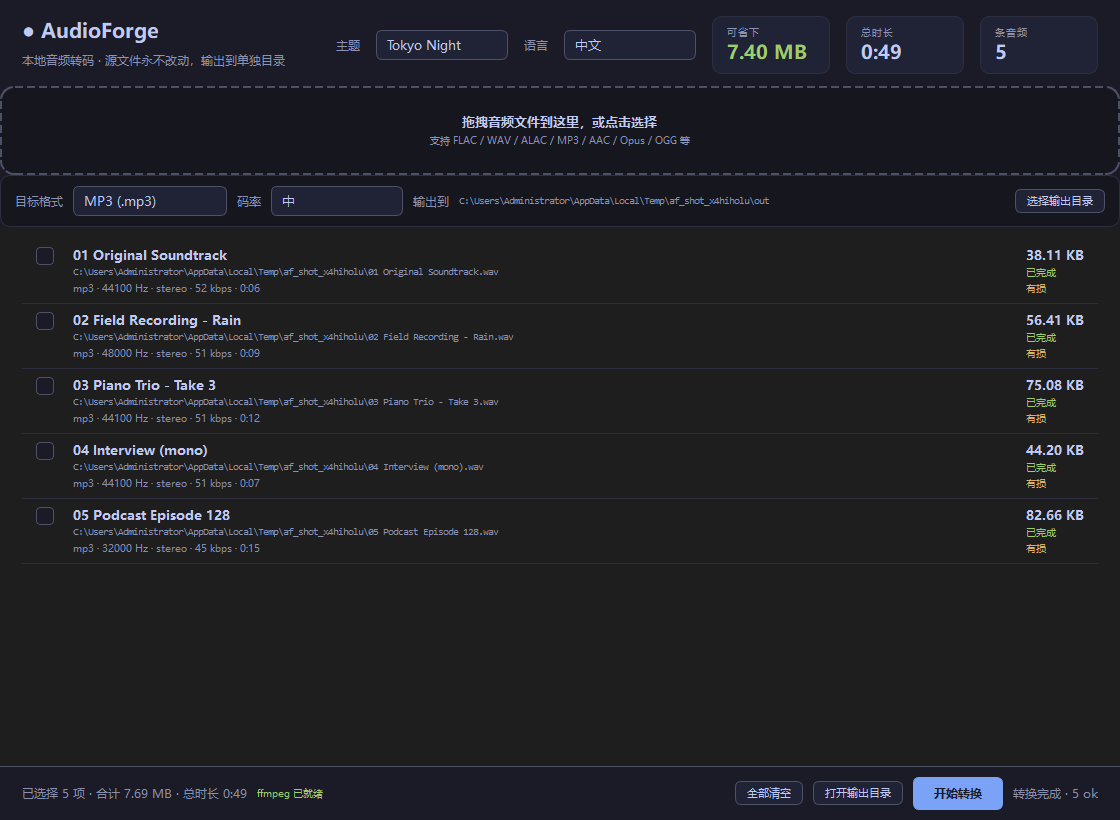
Task: Select the title 05 Podcast Episode 128
Action: point(151,515)
